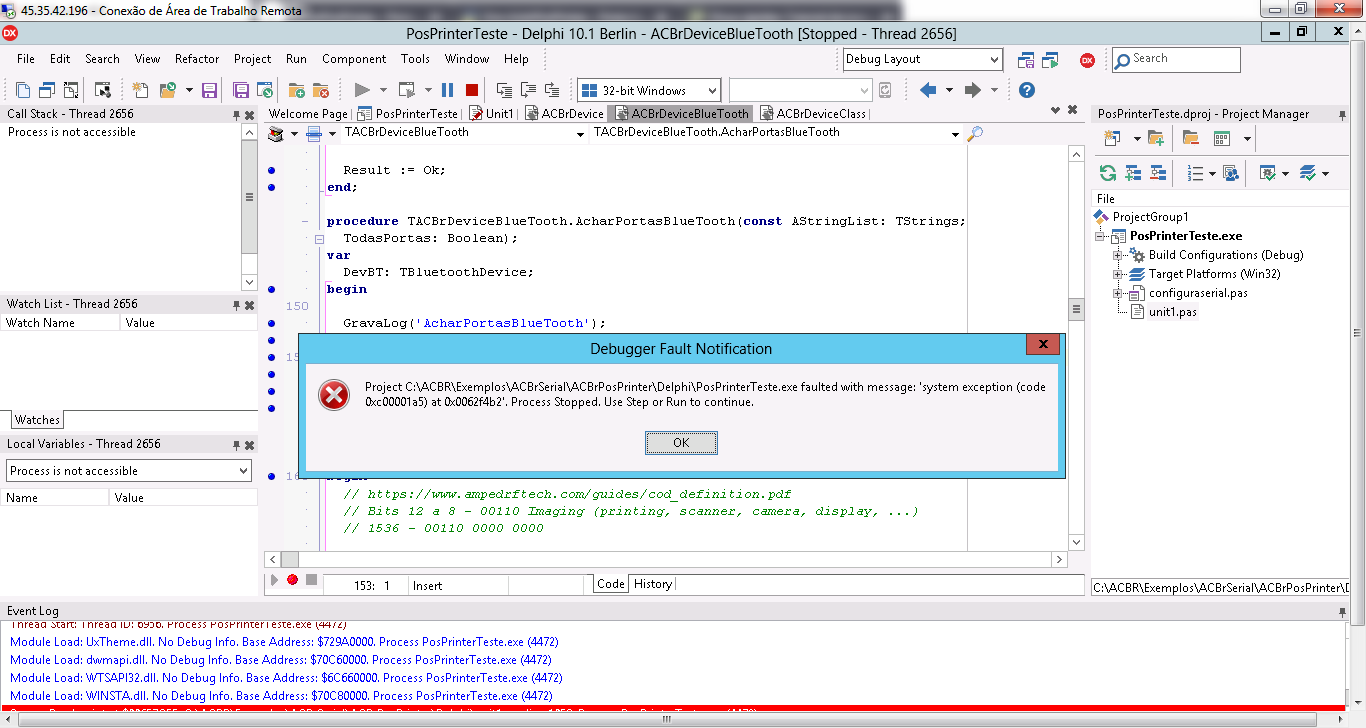Screen dimensions: 1366x728
Task: Switch to the ACBrDeviceClass editor tab
Action: point(813,114)
